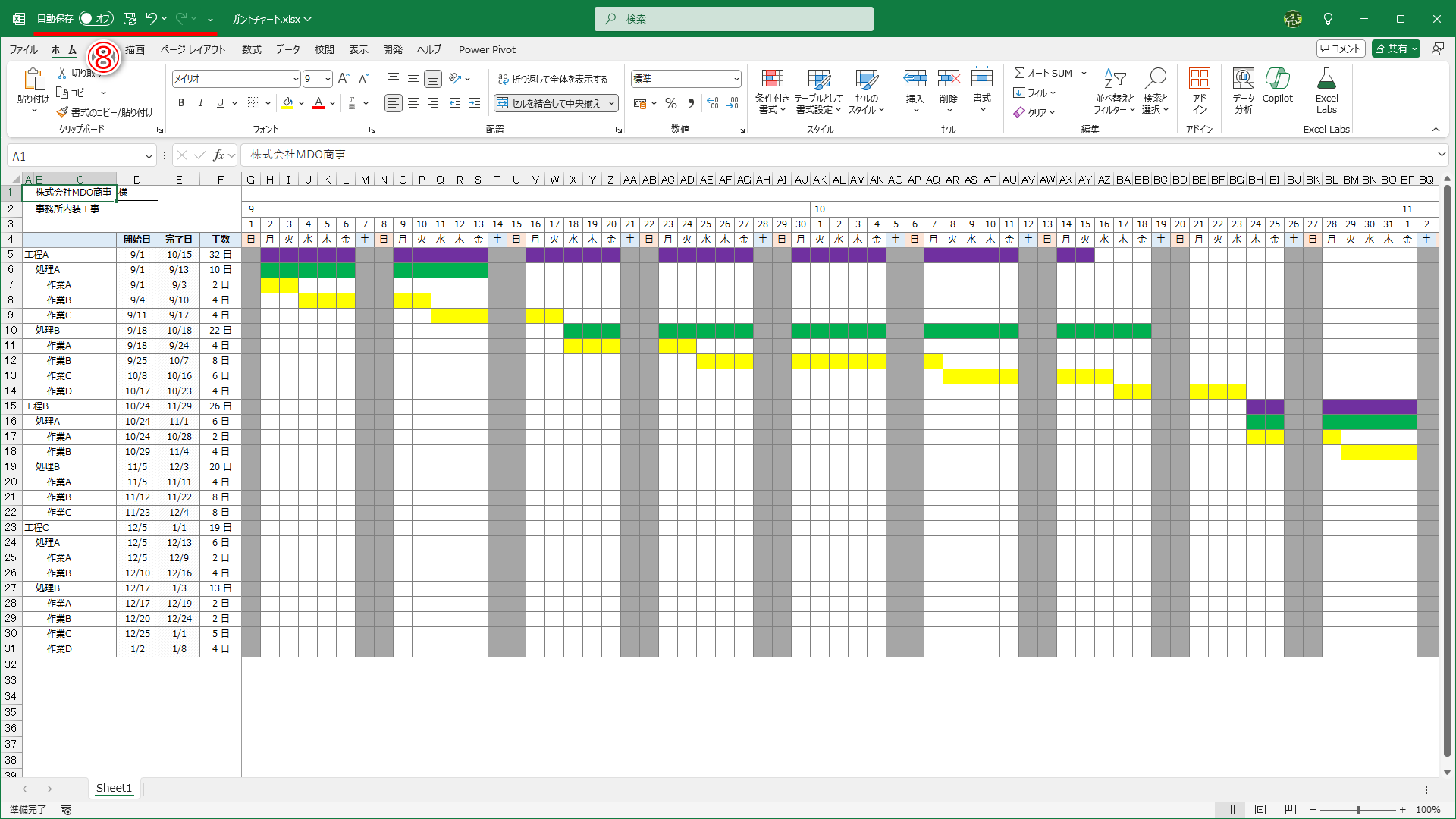1456x819 pixels.
Task: Click the Percent Style icon
Action: pyautogui.click(x=670, y=103)
